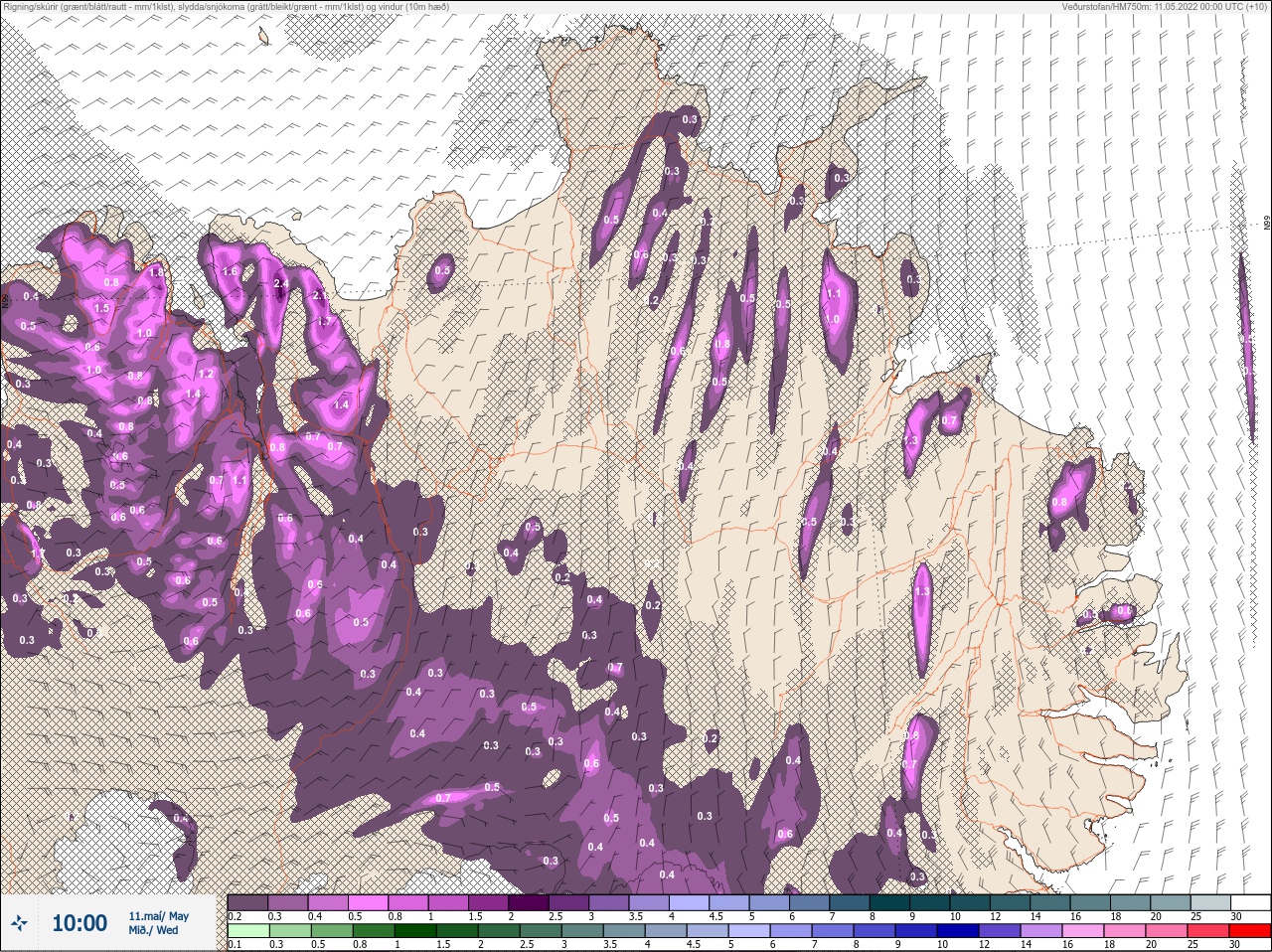Pick the upper legend swatch starting at 4
1272x952 pixels.
pos(690,902)
